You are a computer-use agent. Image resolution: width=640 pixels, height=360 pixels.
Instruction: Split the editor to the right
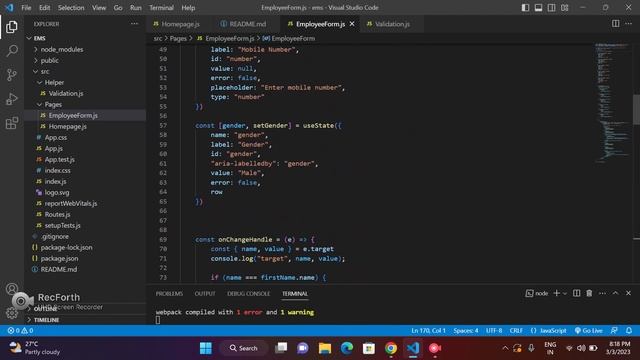point(616,24)
